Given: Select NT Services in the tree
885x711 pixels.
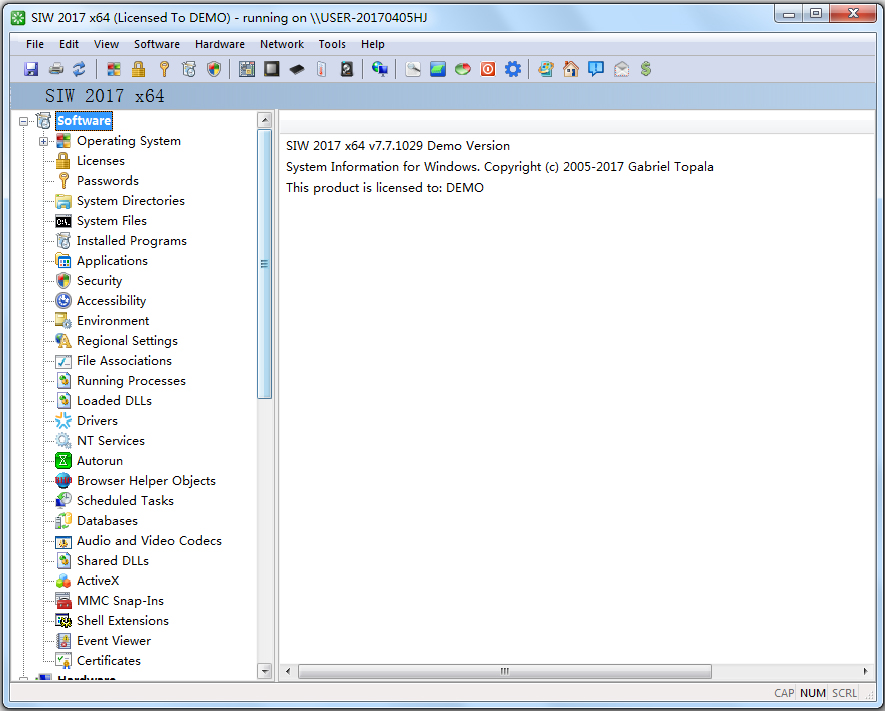Looking at the screenshot, I should [x=111, y=441].
